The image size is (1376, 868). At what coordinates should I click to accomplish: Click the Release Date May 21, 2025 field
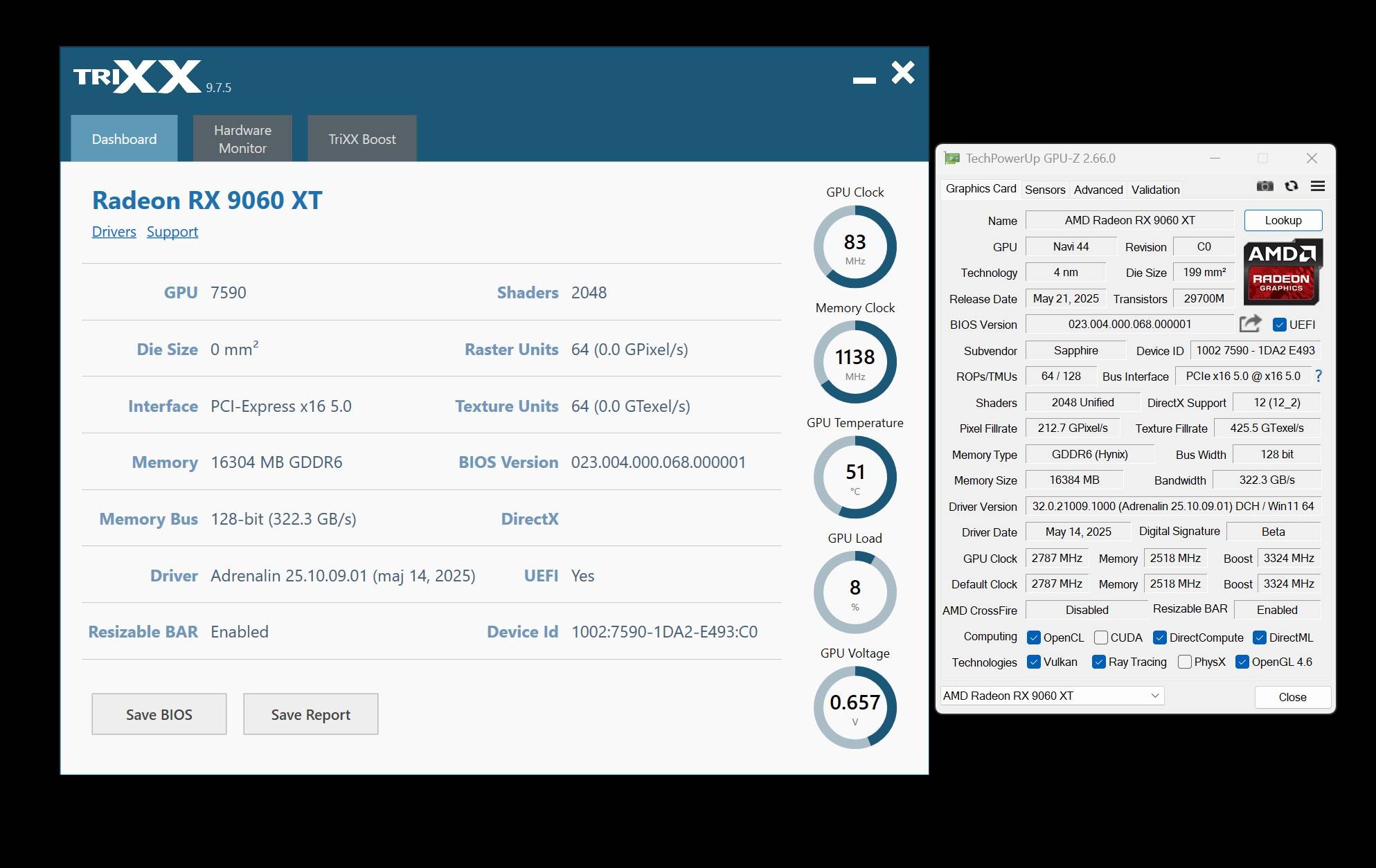[1065, 298]
